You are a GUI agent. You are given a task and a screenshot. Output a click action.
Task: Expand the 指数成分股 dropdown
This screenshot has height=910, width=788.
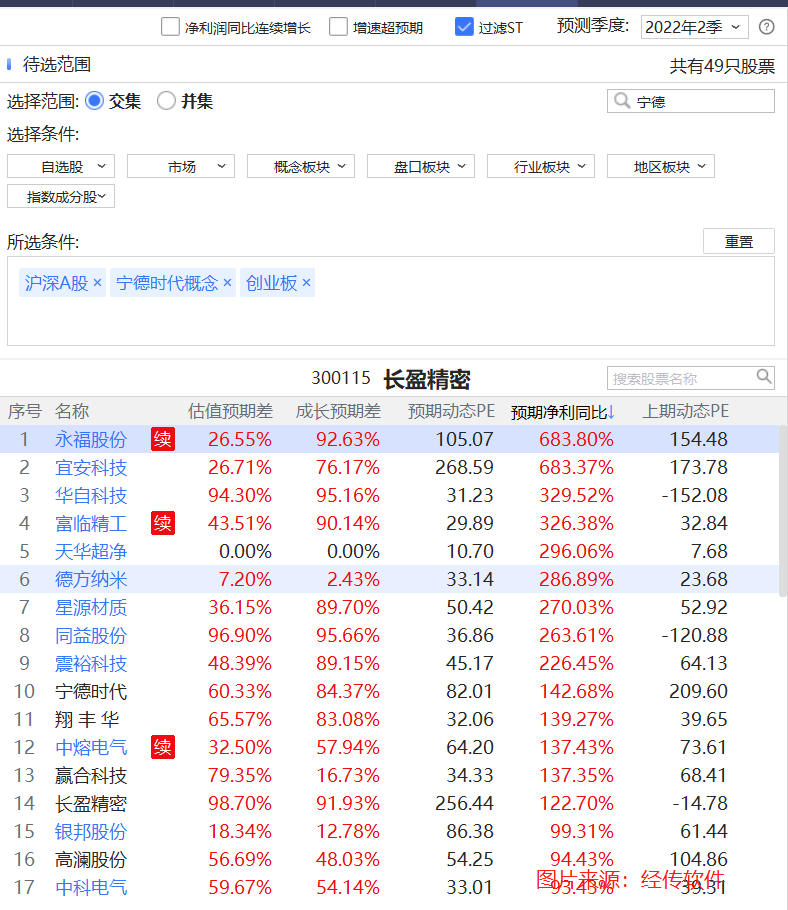click(x=61, y=197)
